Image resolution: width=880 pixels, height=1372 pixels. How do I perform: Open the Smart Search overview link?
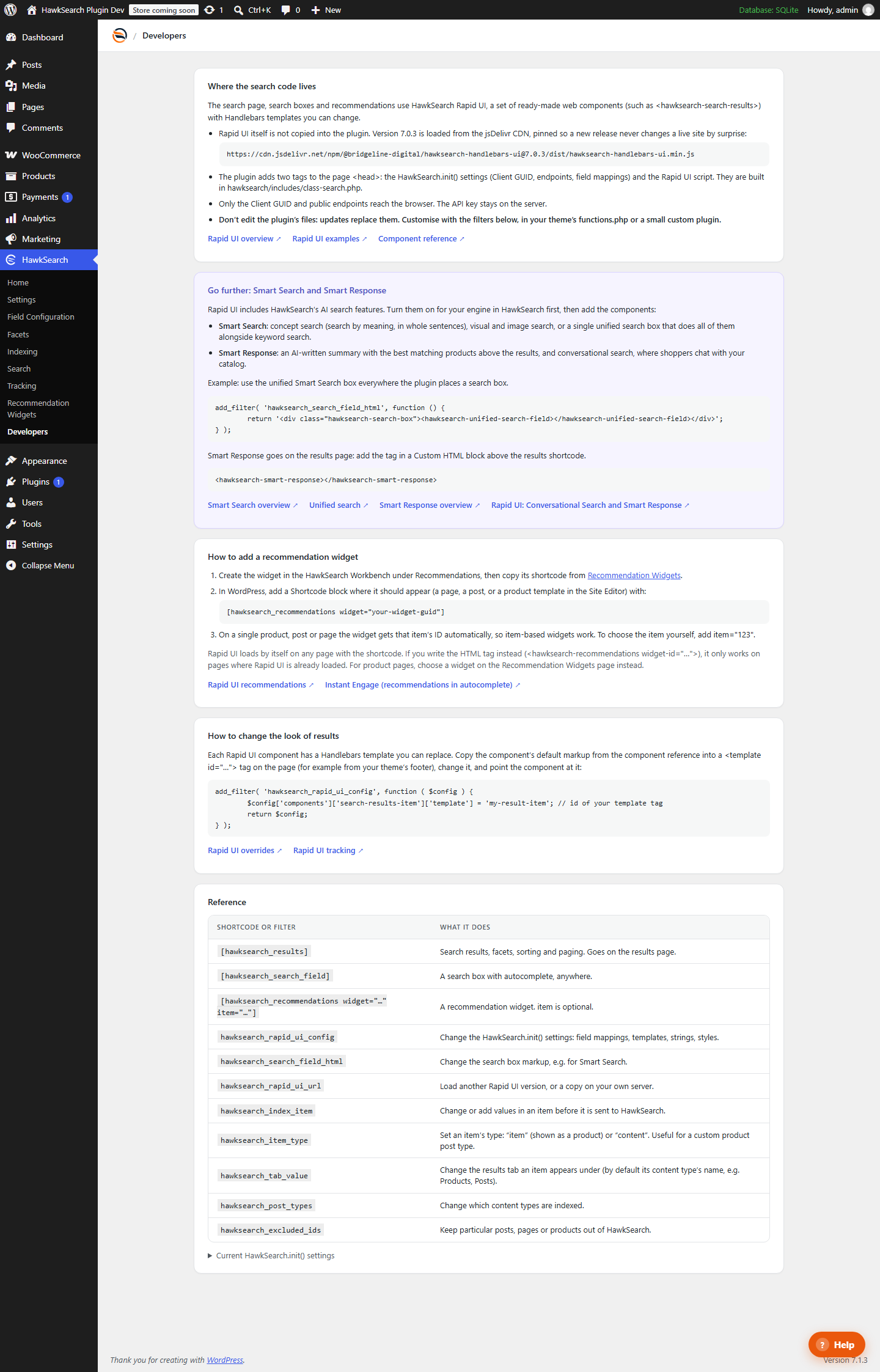pos(252,505)
